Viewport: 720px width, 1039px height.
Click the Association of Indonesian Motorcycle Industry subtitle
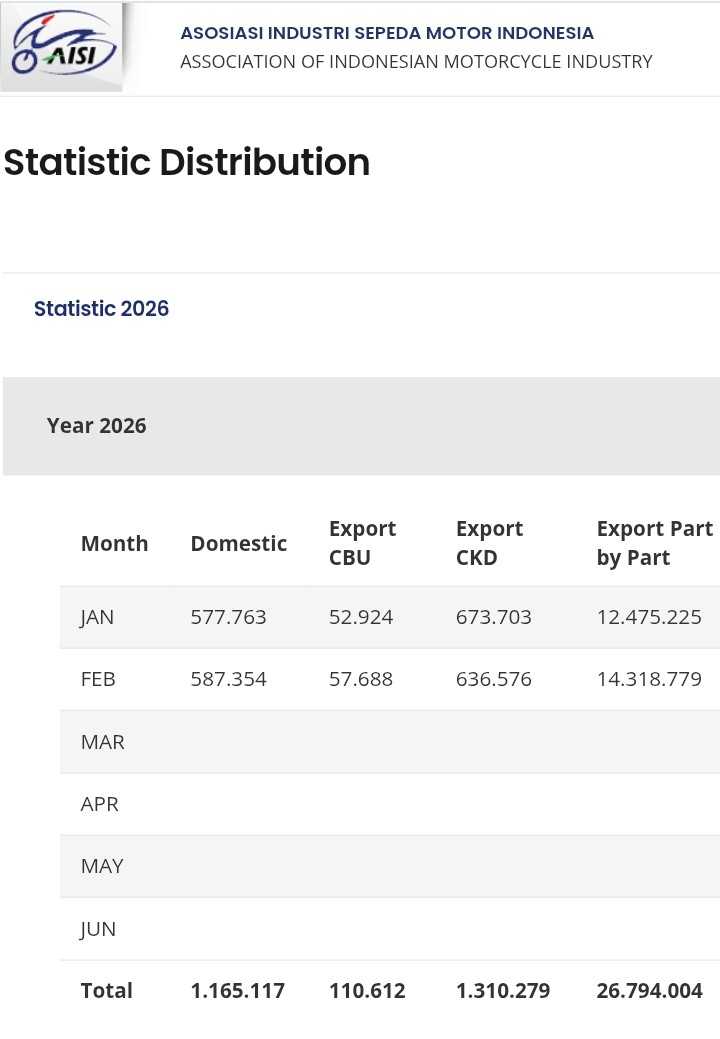click(x=416, y=62)
